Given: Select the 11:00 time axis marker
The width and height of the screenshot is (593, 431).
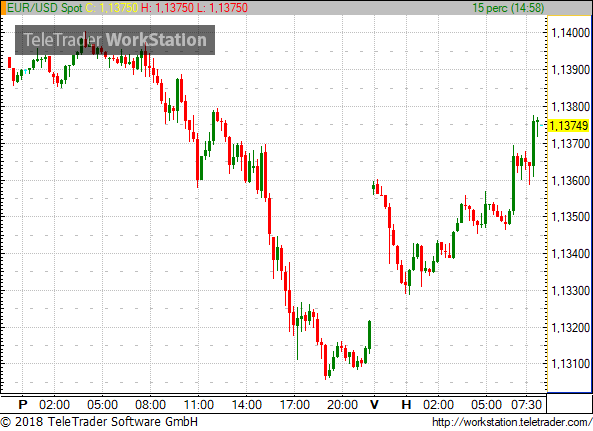Looking at the screenshot, I should 199,405.
